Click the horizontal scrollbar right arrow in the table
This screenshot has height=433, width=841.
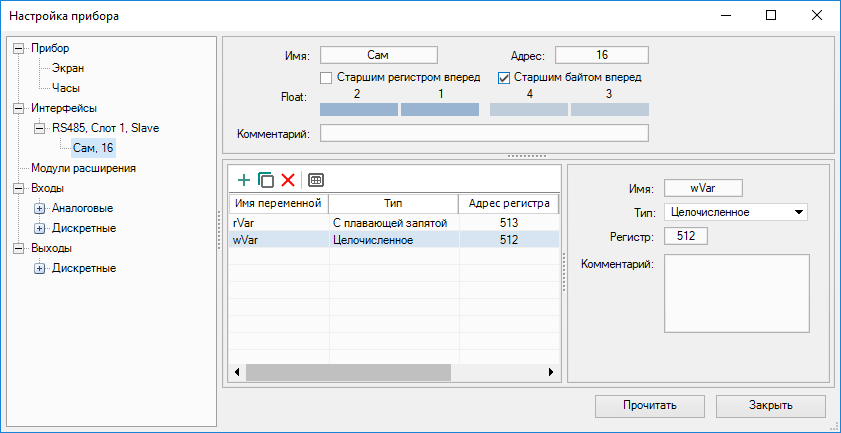[x=551, y=372]
